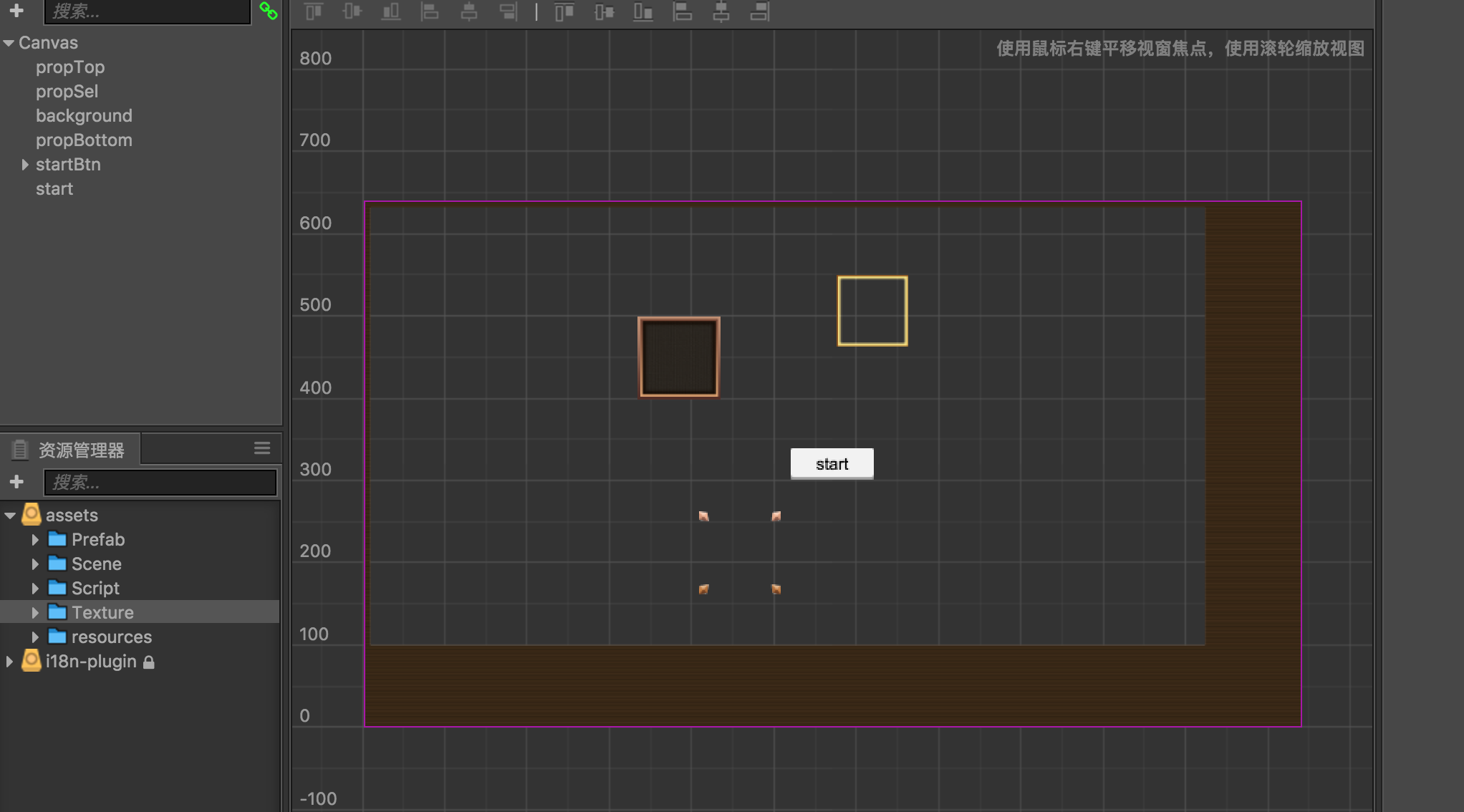Collapse the Canvas root node

[9, 43]
